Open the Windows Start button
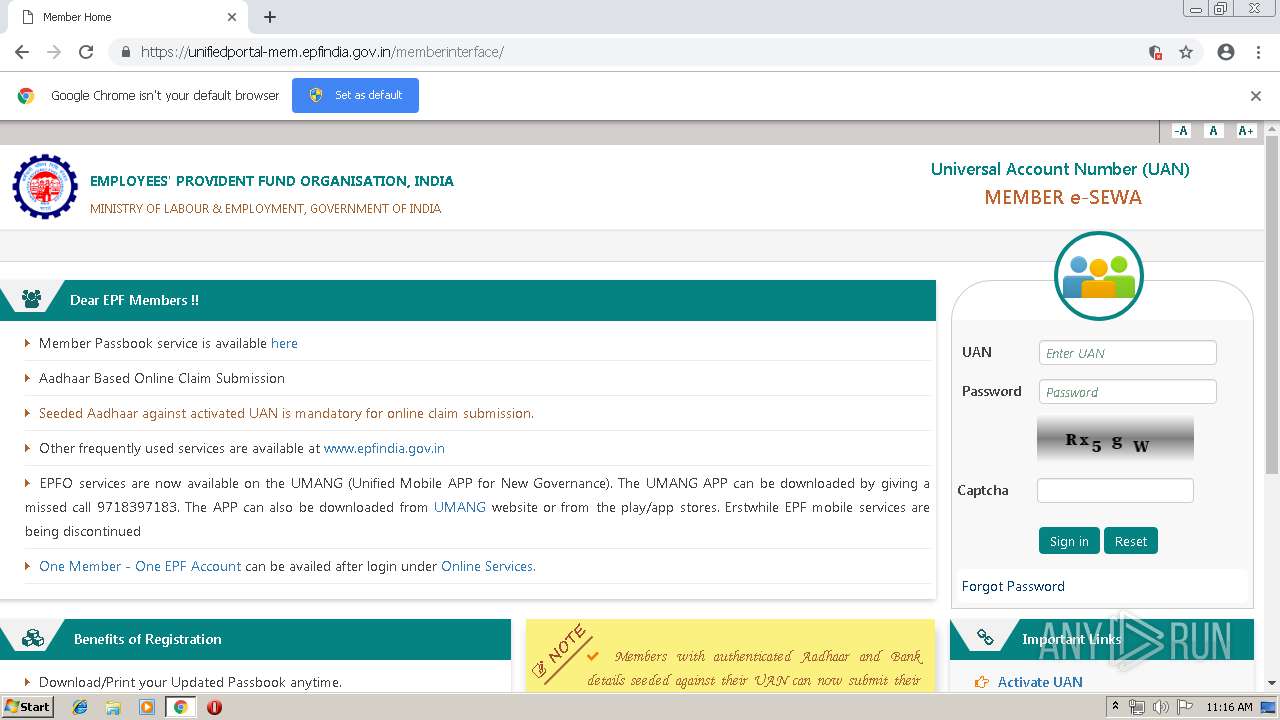This screenshot has width=1280, height=720. click(x=27, y=707)
